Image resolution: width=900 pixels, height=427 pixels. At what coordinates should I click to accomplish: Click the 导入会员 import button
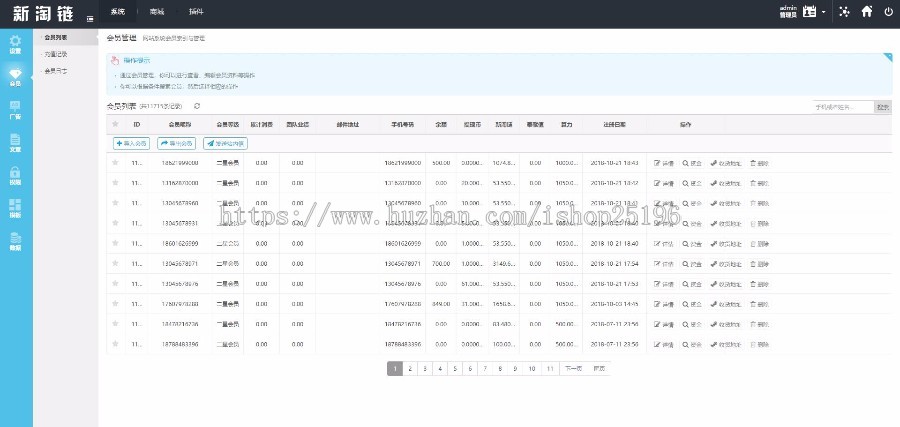coord(131,143)
